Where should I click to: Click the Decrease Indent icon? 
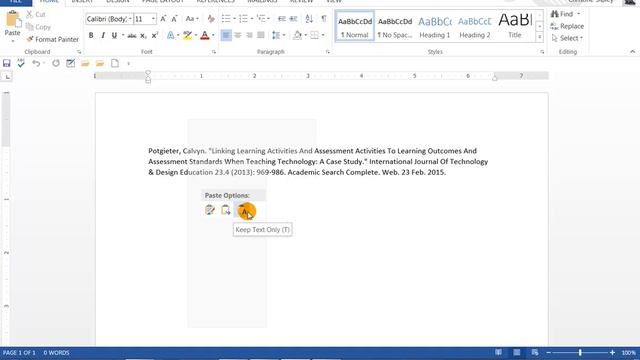click(282, 19)
